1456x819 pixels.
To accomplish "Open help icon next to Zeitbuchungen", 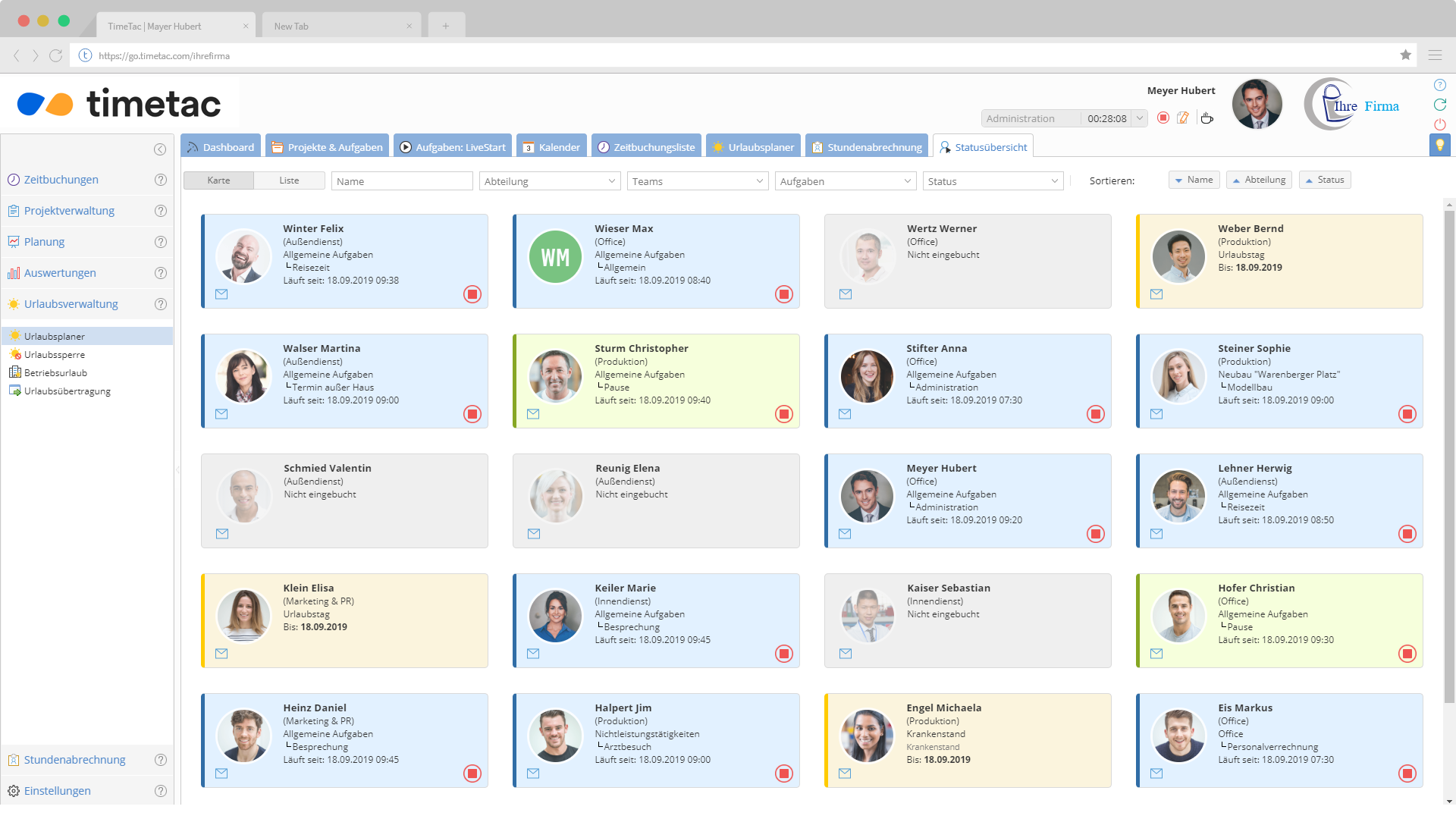I will [x=161, y=180].
